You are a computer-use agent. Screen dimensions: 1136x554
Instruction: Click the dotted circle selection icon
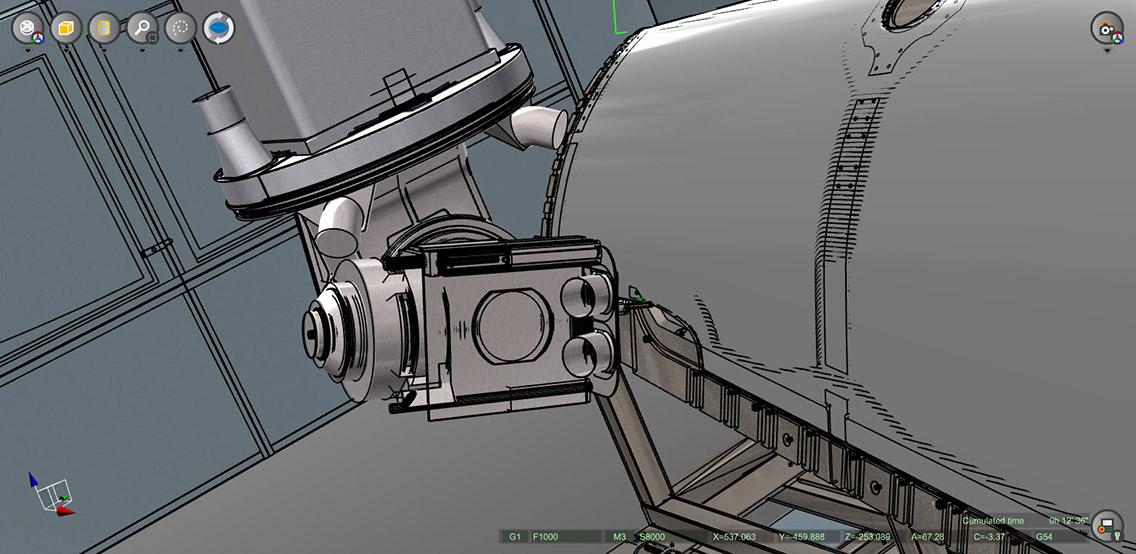click(x=181, y=28)
